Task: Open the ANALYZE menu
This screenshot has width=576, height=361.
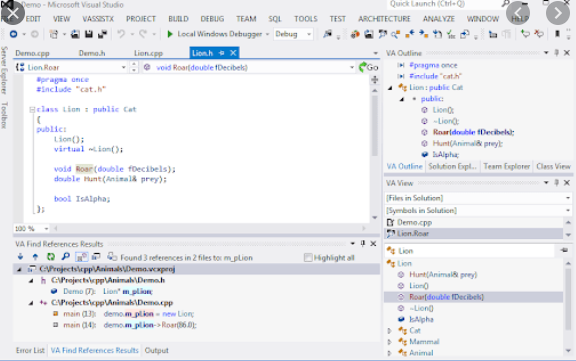Action: coord(439,19)
